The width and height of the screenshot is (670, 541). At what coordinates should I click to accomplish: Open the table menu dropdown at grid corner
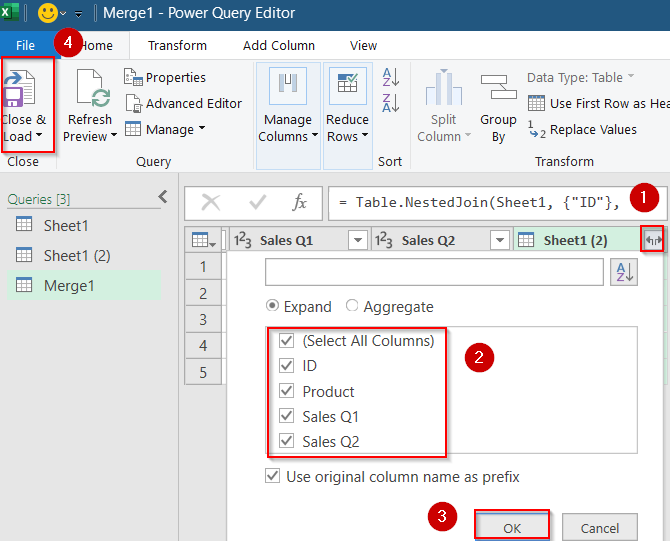[203, 240]
